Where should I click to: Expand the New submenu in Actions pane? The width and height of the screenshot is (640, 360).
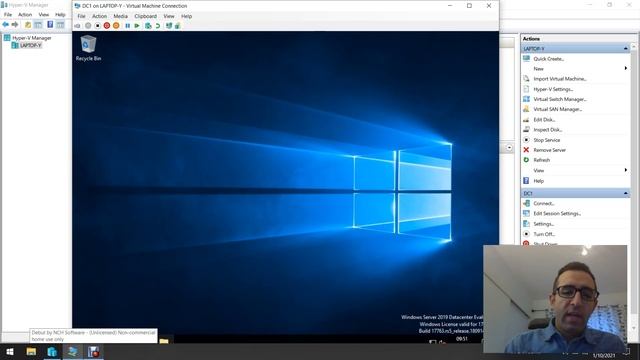[625, 69]
